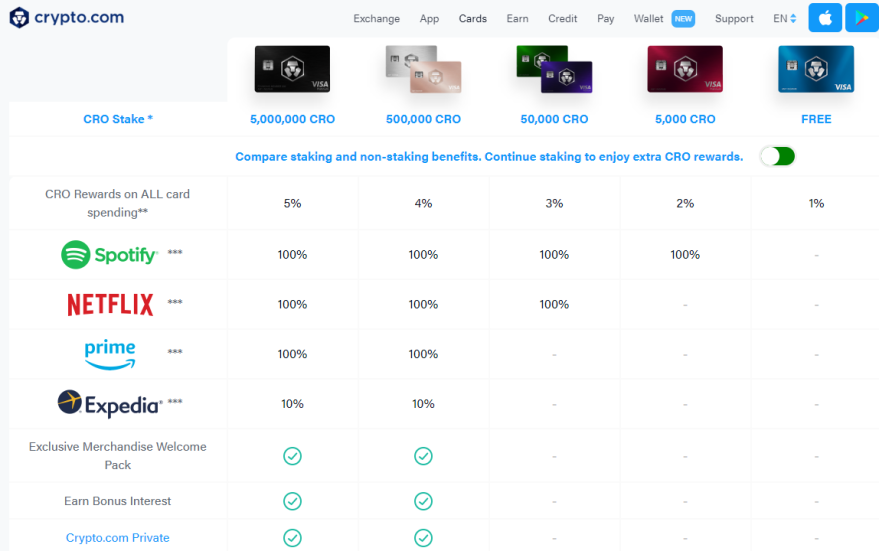Click the Netflix logo in benefits table
The image size is (879, 551).
coord(110,304)
